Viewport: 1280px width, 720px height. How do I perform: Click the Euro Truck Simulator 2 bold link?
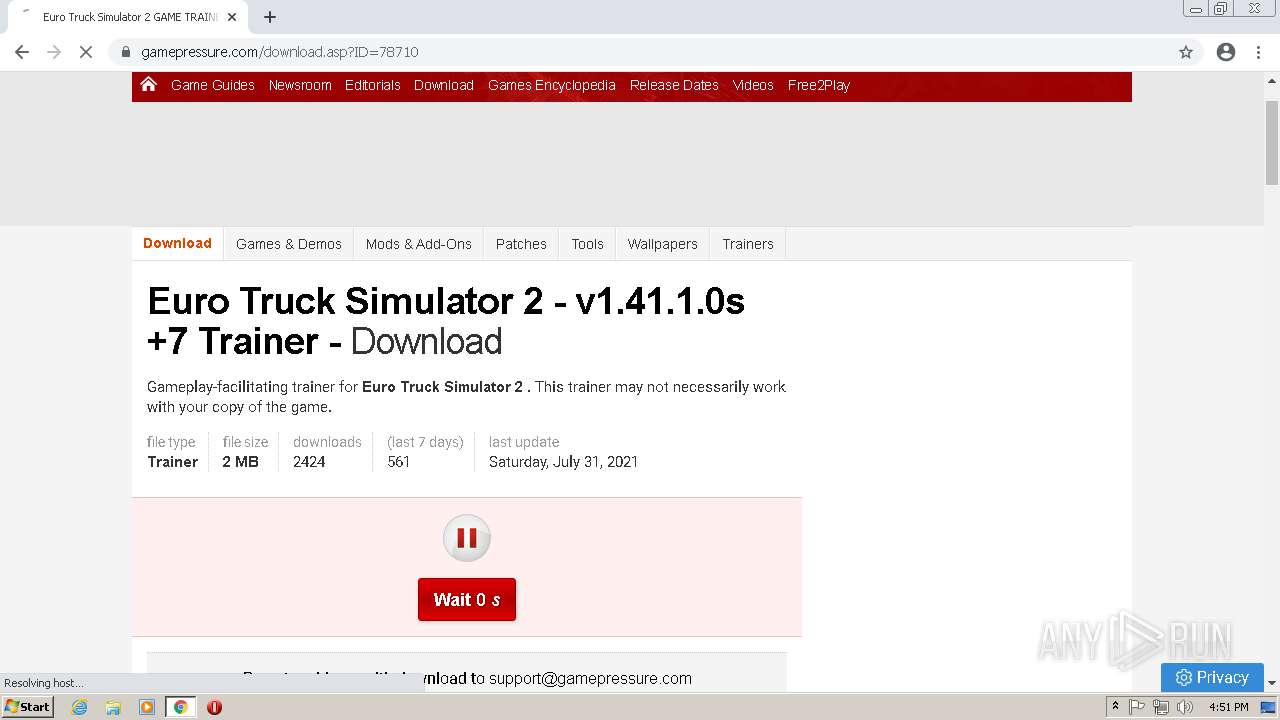tap(442, 387)
